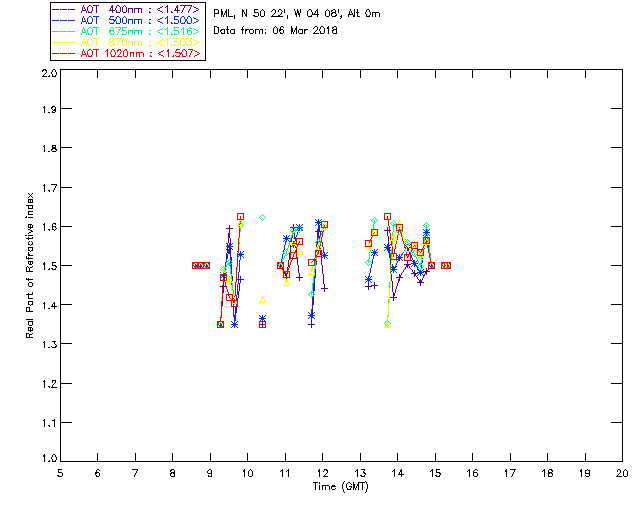Click the Data from 06 Mar 2018 text
The image size is (640, 512).
[276, 31]
